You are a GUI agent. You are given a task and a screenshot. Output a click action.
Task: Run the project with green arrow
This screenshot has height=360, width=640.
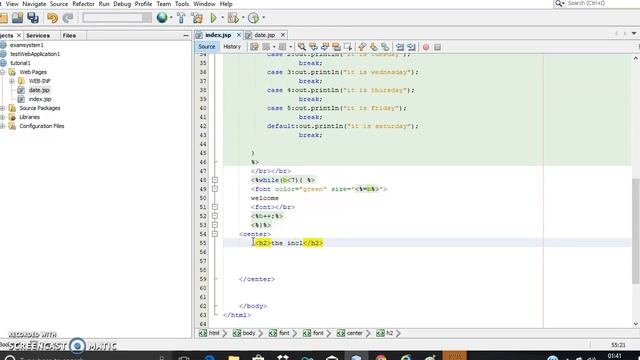tap(213, 18)
